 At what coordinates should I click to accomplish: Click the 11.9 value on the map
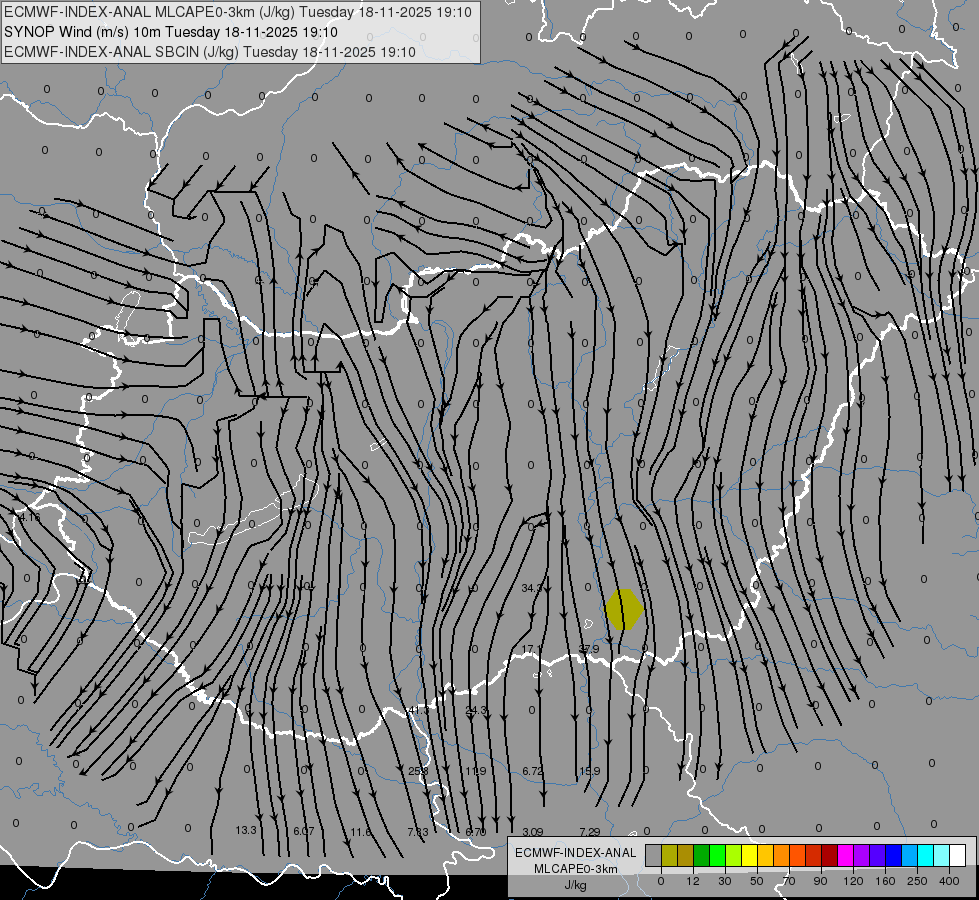click(476, 771)
